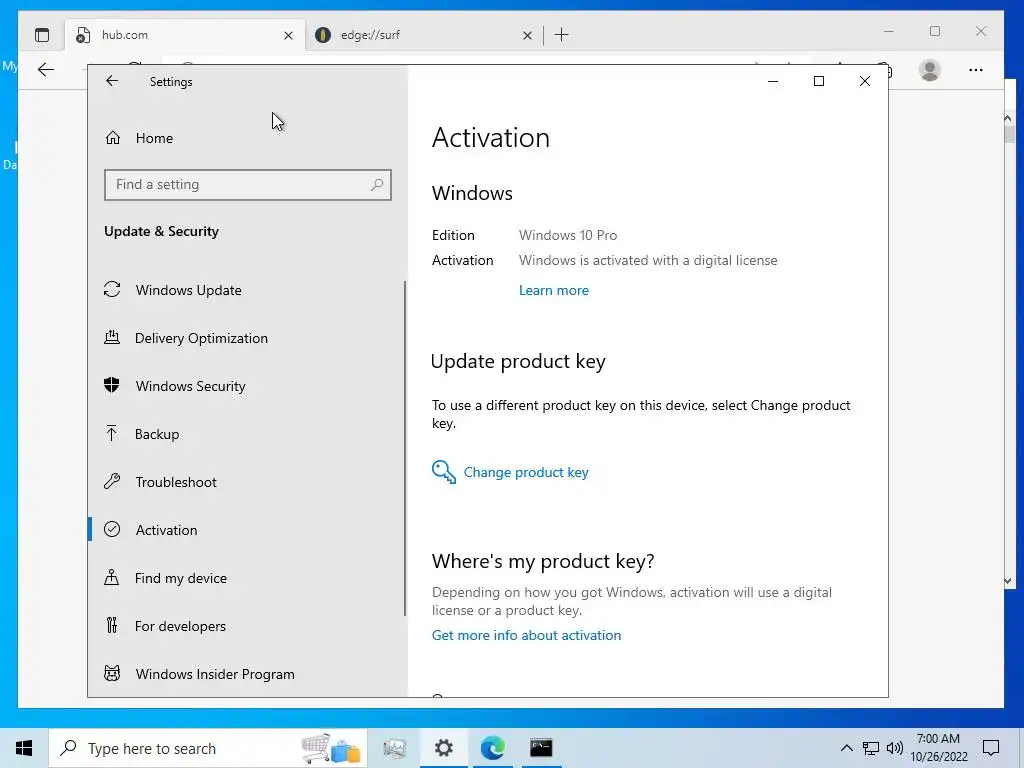The image size is (1024, 768).
Task: Click the Settings sidebar scrollbar
Action: click(x=405, y=448)
